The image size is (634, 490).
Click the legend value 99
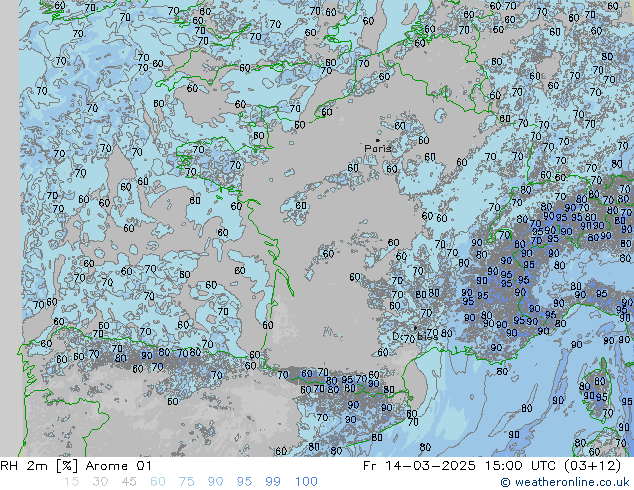[273, 482]
